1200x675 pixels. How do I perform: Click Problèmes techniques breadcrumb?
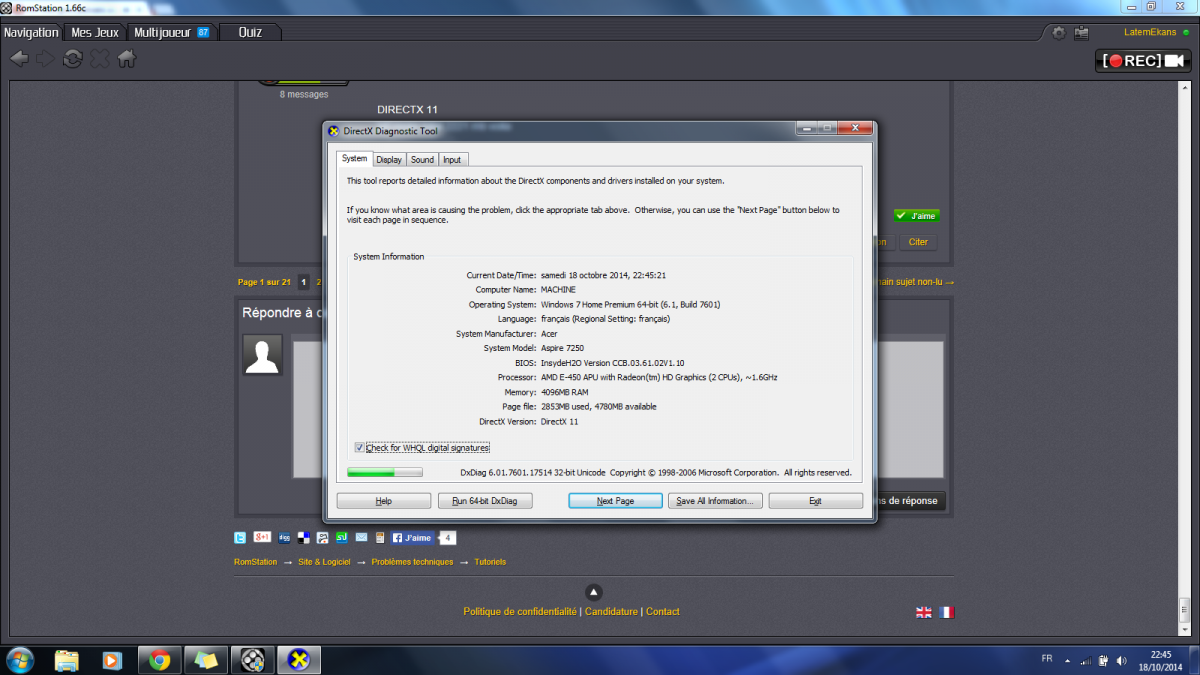(x=412, y=562)
